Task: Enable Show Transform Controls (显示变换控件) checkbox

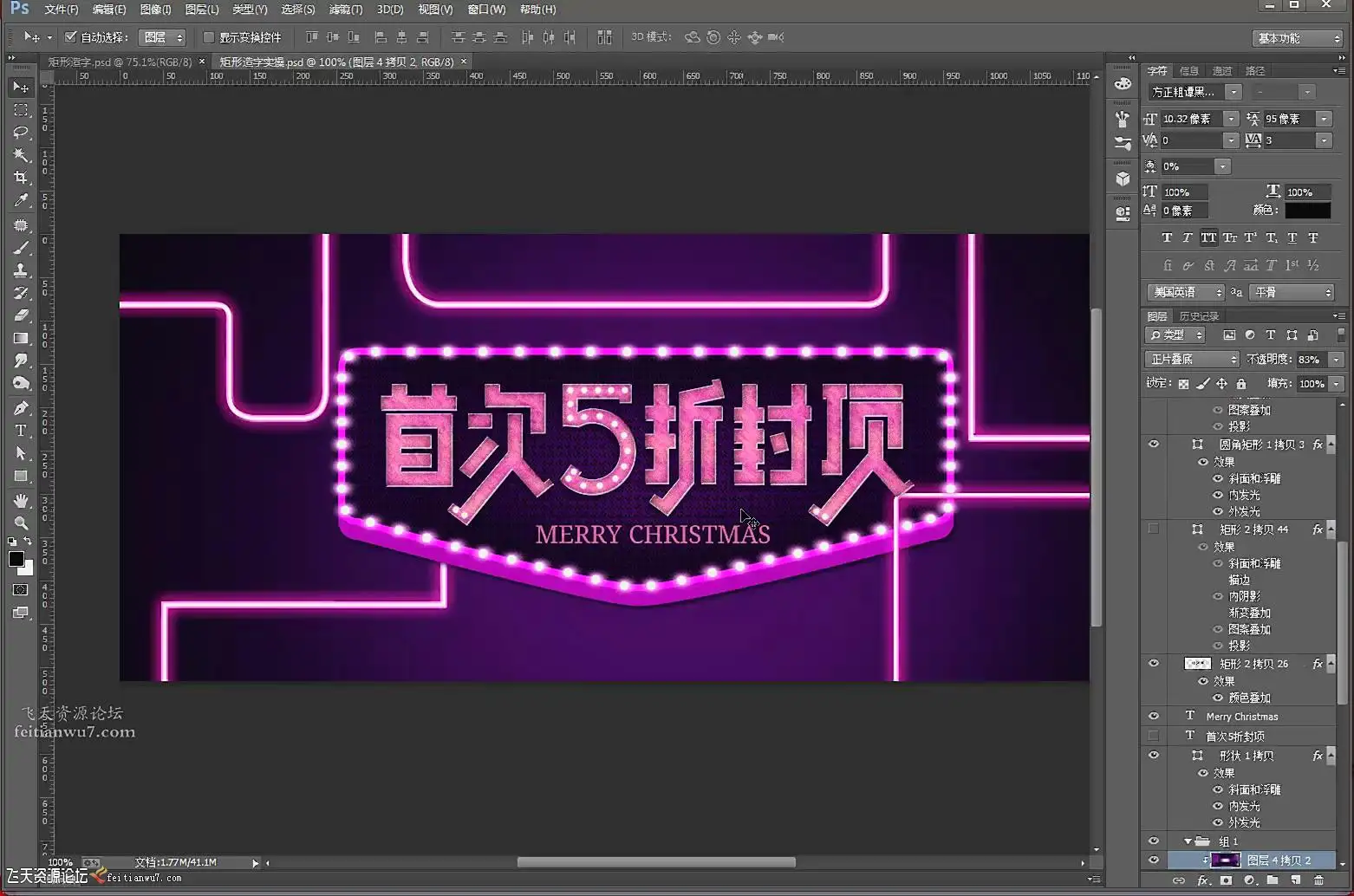Action: click(209, 37)
